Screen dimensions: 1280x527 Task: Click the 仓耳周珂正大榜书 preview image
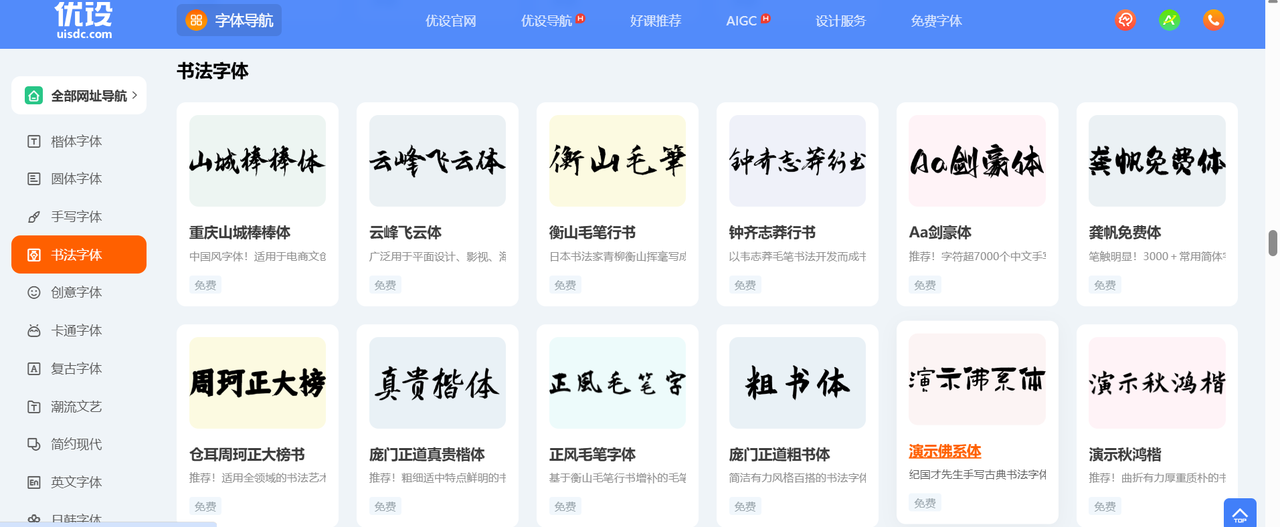[257, 383]
